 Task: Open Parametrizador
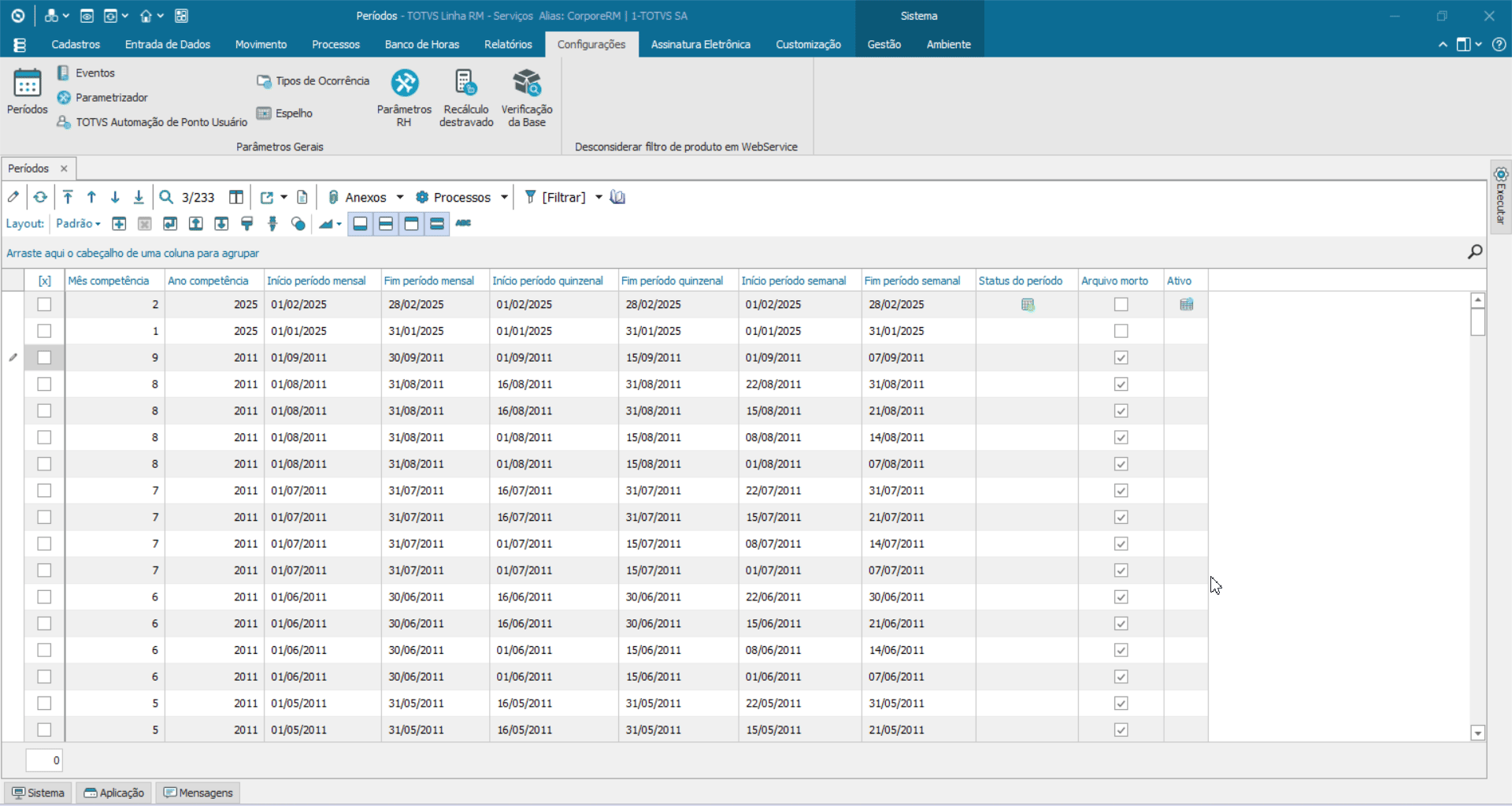pos(102,97)
